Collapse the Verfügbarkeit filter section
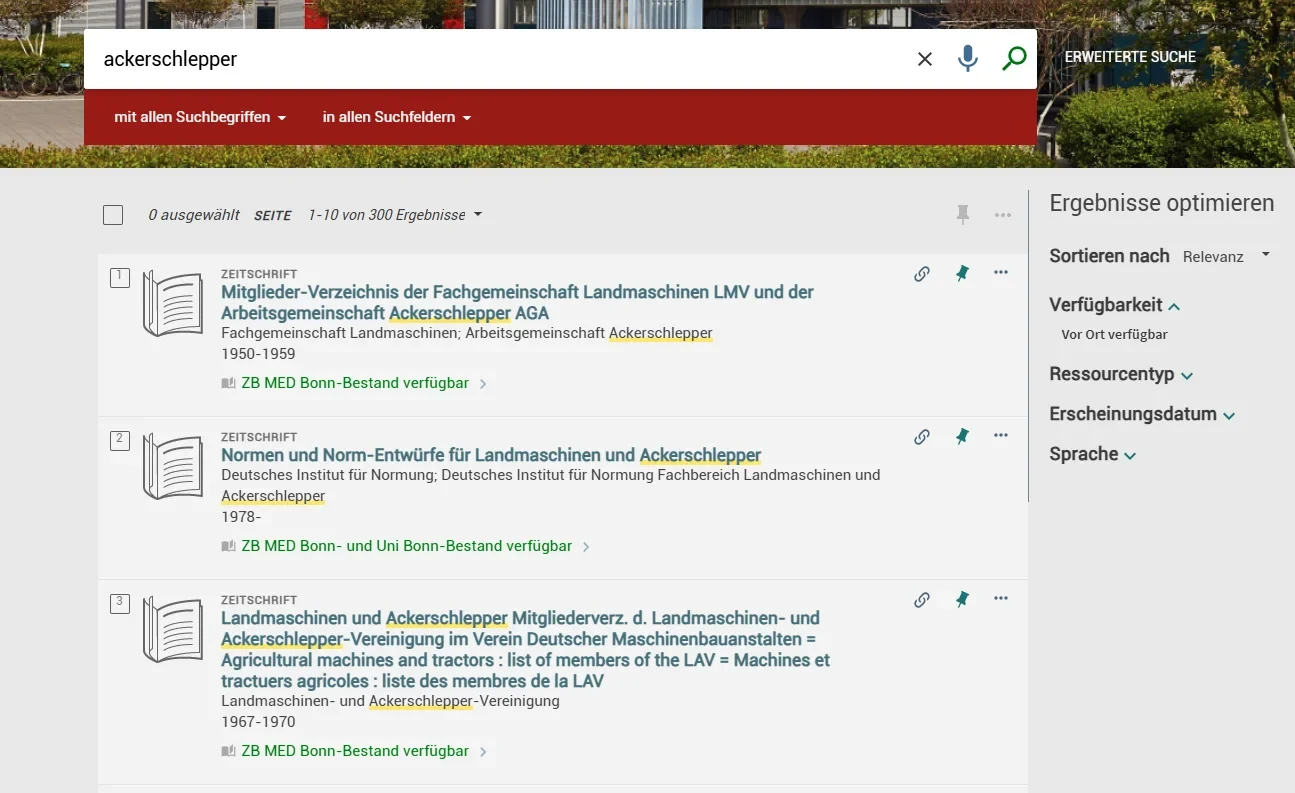Screen dimensions: 1295x793 coord(1114,304)
